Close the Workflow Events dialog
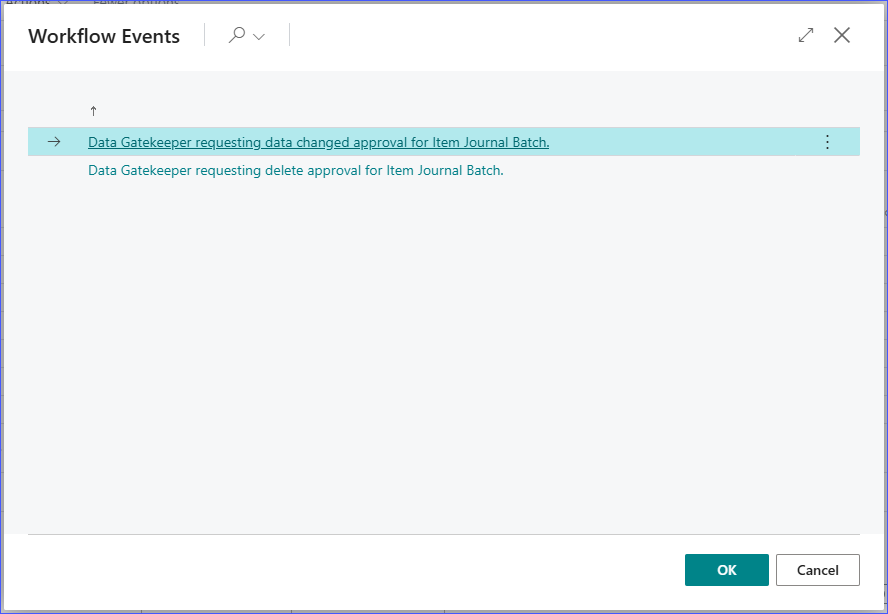 tap(842, 36)
